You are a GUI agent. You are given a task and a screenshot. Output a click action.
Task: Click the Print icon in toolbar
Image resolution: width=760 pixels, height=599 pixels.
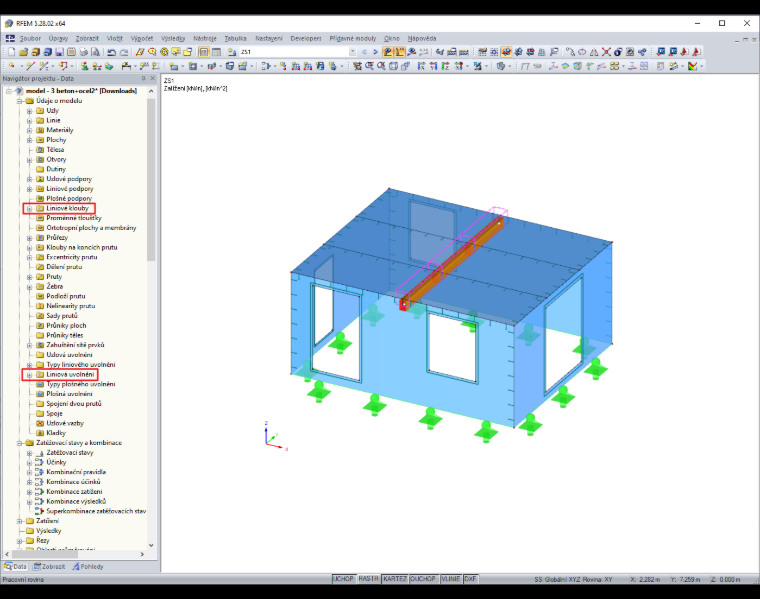point(83,52)
